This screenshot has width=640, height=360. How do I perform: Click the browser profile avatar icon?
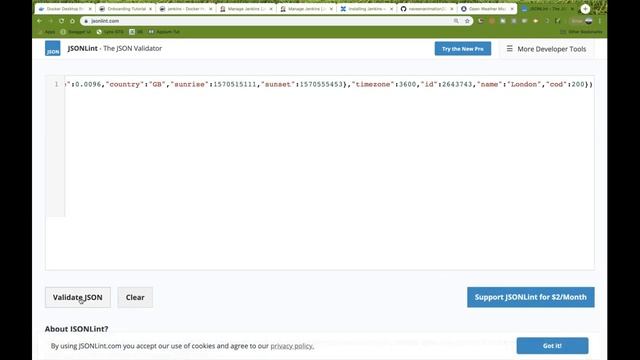coord(588,21)
